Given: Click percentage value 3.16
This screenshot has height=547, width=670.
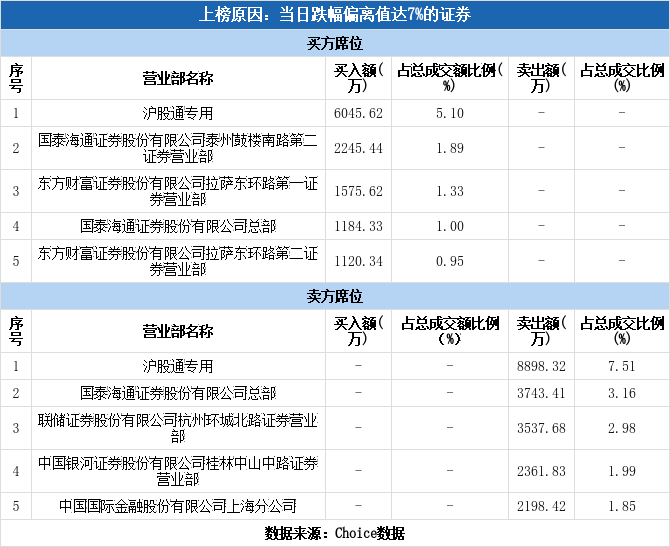Looking at the screenshot, I should point(622,393).
